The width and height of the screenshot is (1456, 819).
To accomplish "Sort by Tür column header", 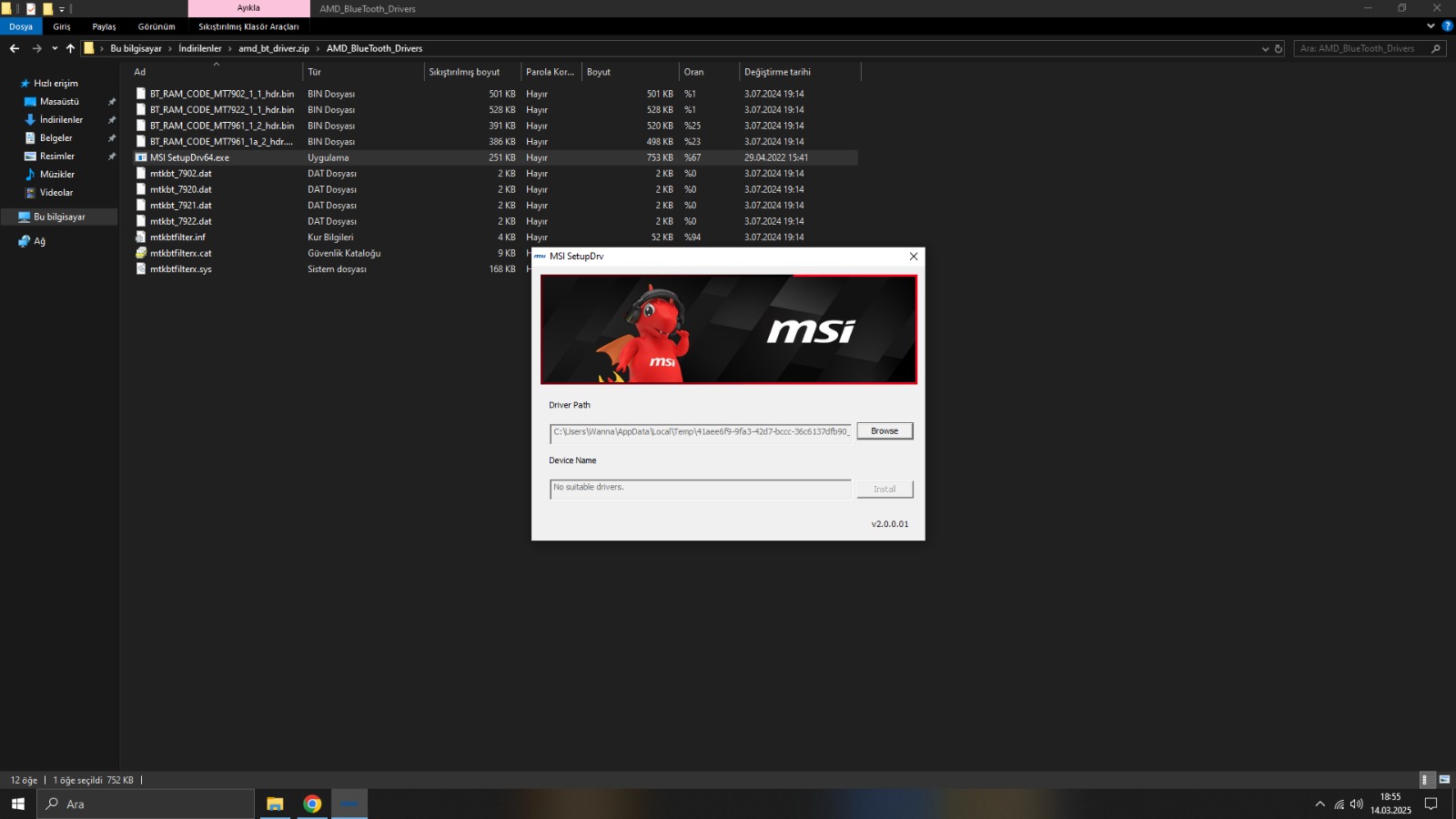I will pos(363,72).
